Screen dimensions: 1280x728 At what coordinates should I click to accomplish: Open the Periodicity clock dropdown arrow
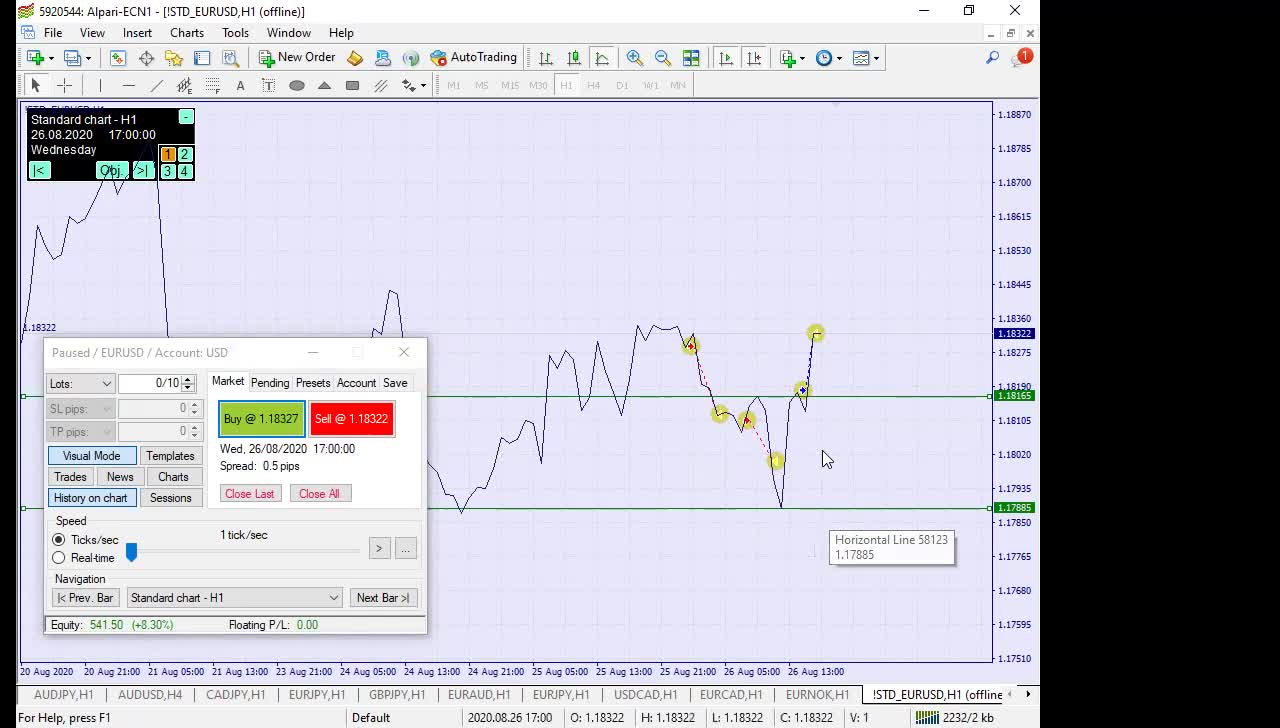pos(839,58)
